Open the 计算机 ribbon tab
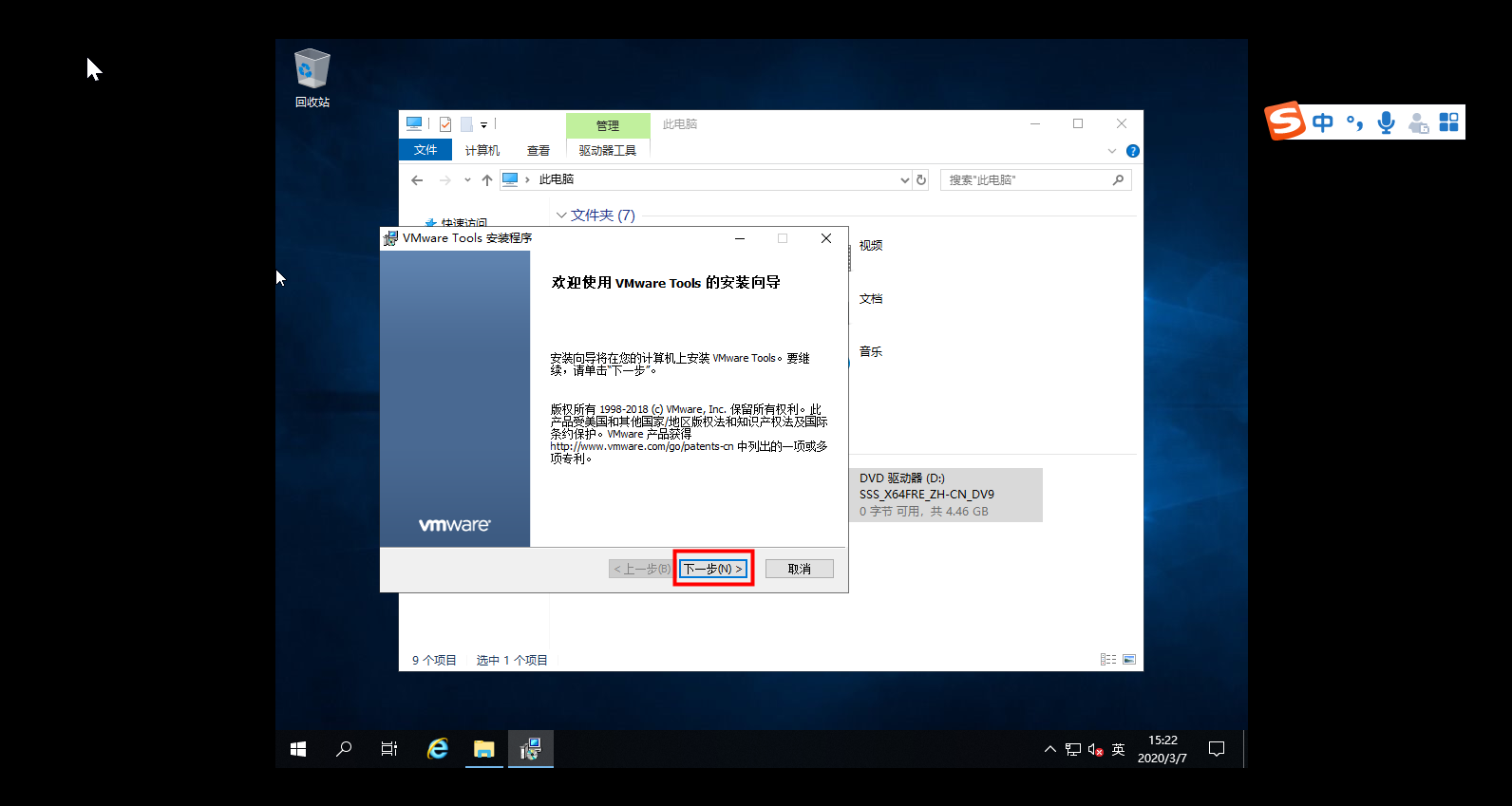 482,150
